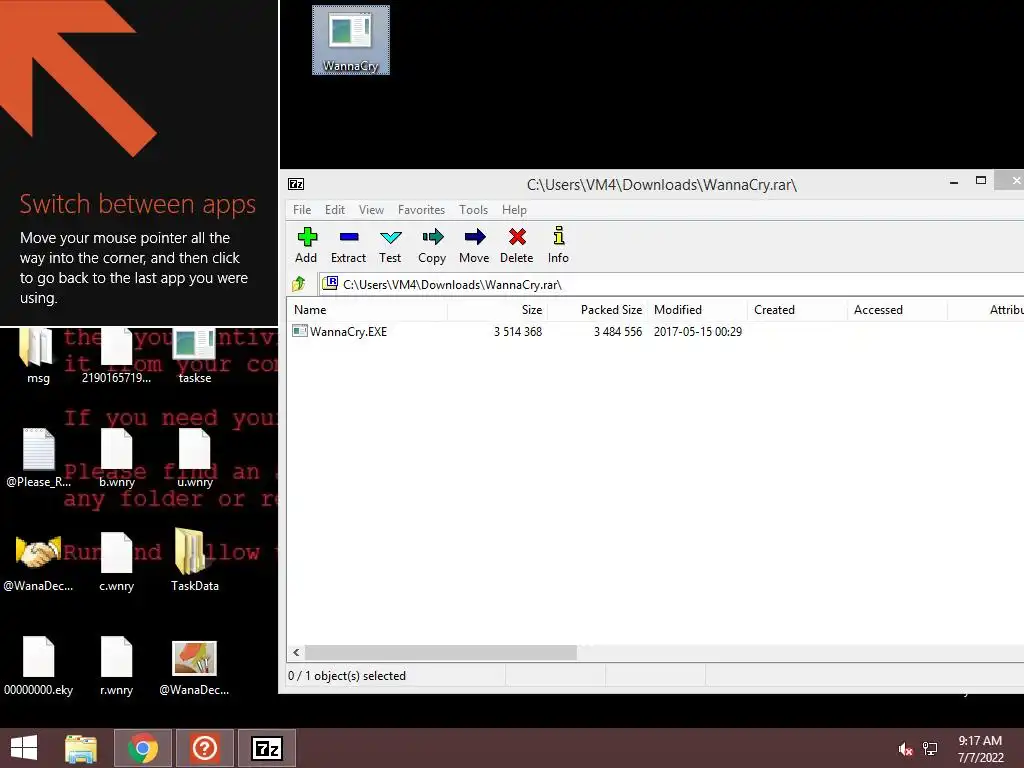The image size is (1024, 768).
Task: Click the '3 484 556' packed size value
Action: tap(618, 332)
